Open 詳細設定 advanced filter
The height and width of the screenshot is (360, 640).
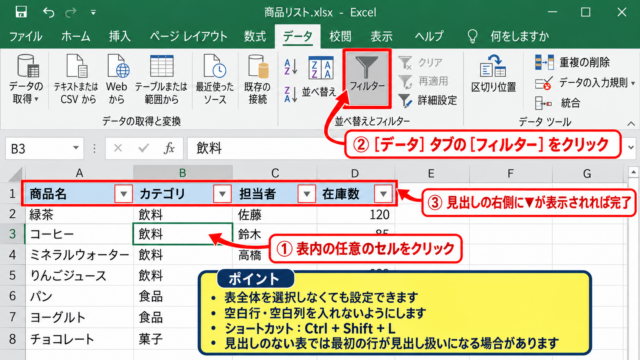click(427, 100)
